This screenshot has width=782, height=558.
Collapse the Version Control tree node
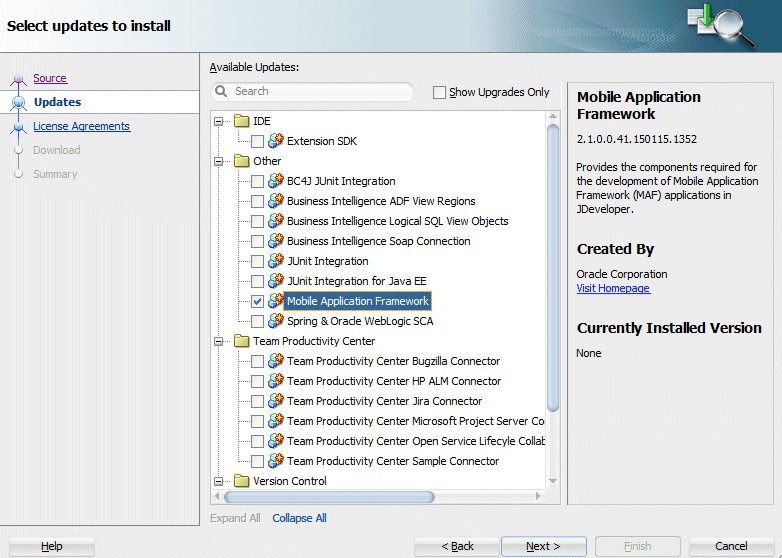[x=218, y=481]
